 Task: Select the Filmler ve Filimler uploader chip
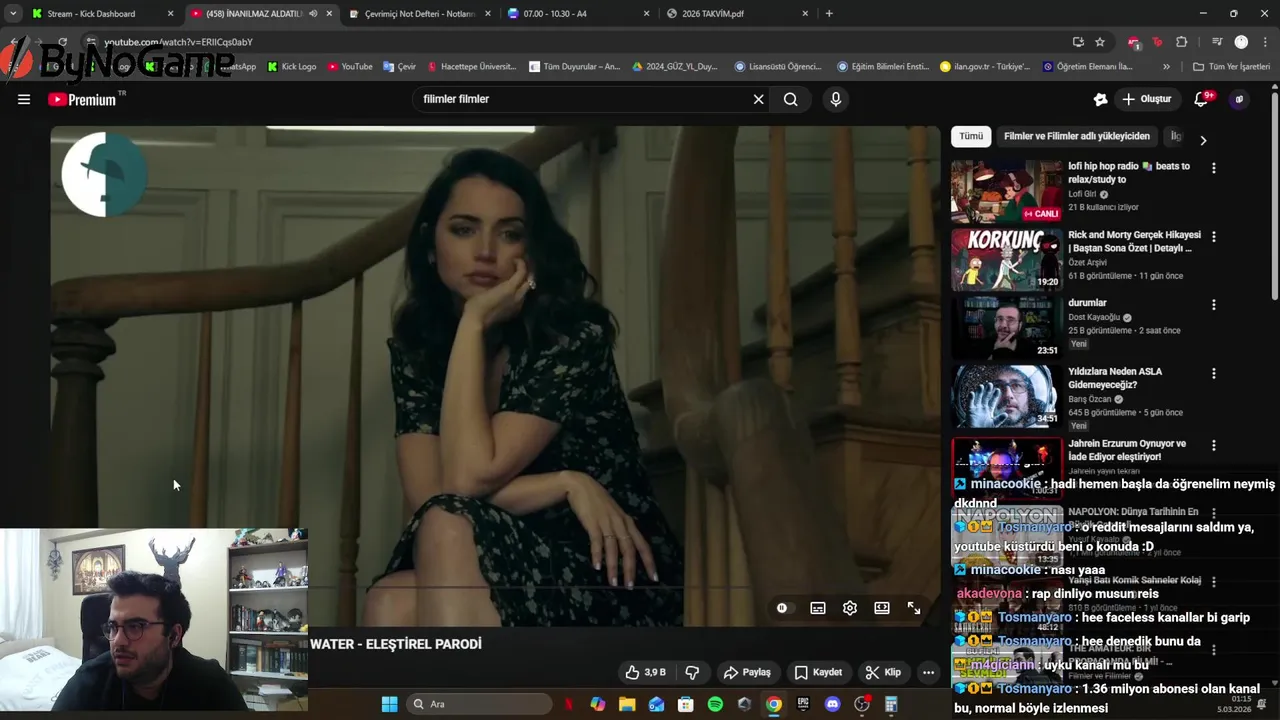tap(1077, 136)
